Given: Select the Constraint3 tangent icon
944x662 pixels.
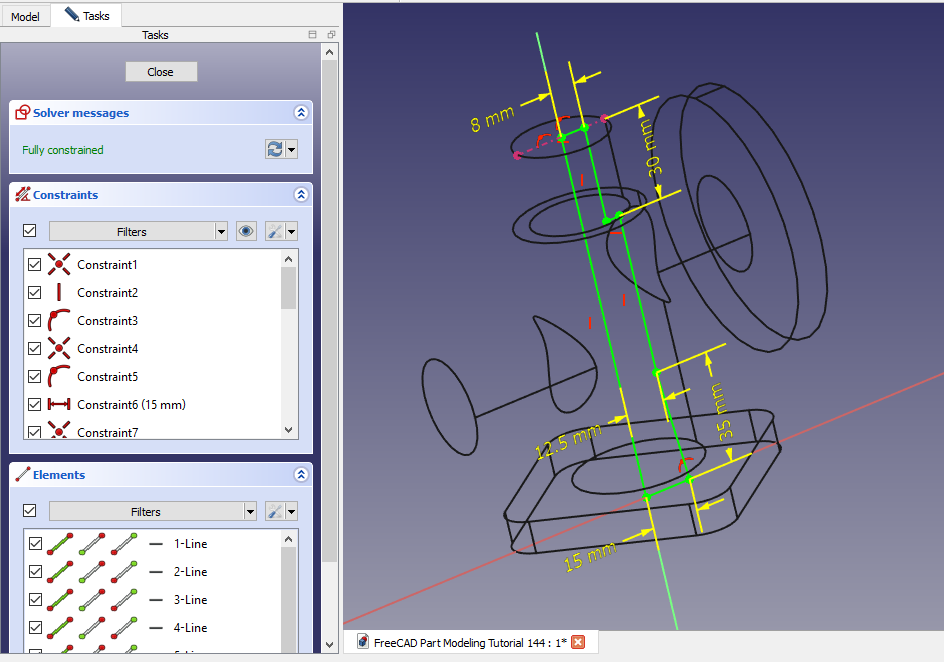Looking at the screenshot, I should coord(58,321).
